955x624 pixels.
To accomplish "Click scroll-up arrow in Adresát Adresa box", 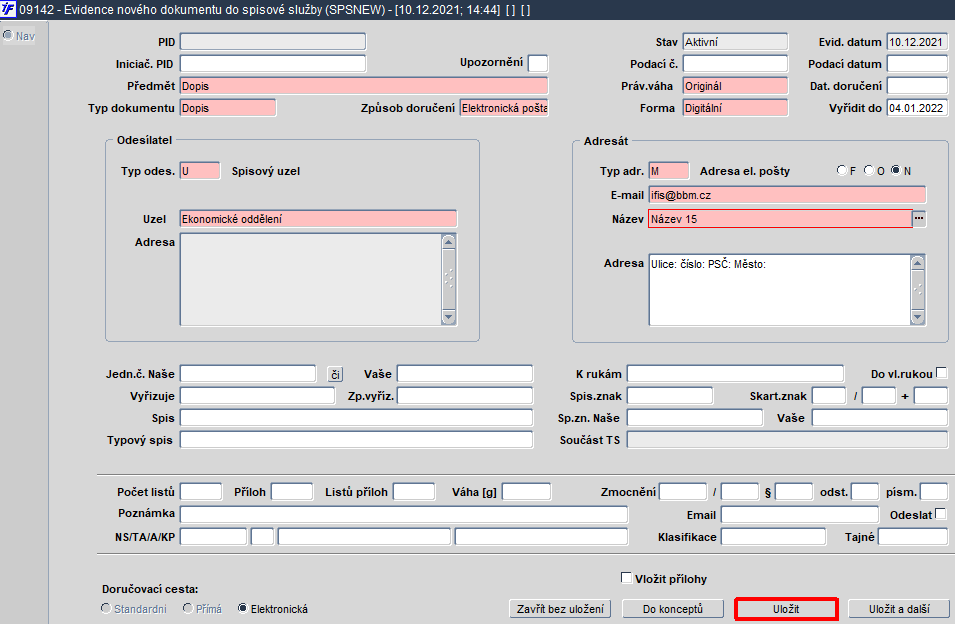I will (917, 263).
